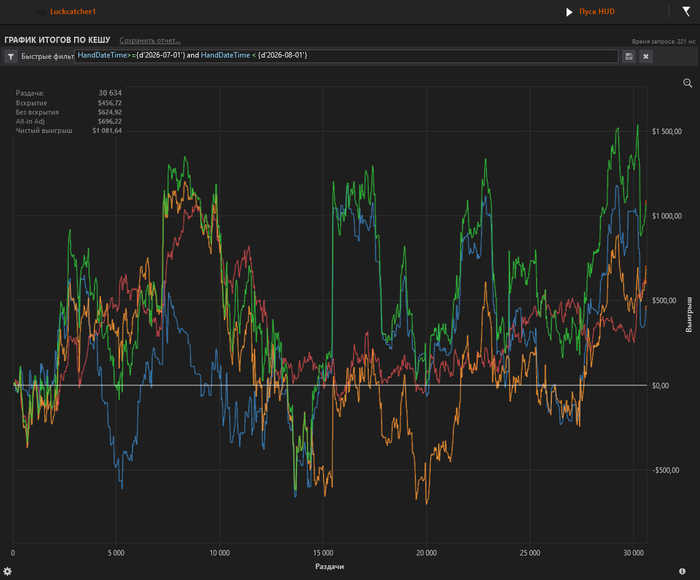The image size is (700, 580).
Task: Click the Пуск HUD label
Action: (x=597, y=12)
